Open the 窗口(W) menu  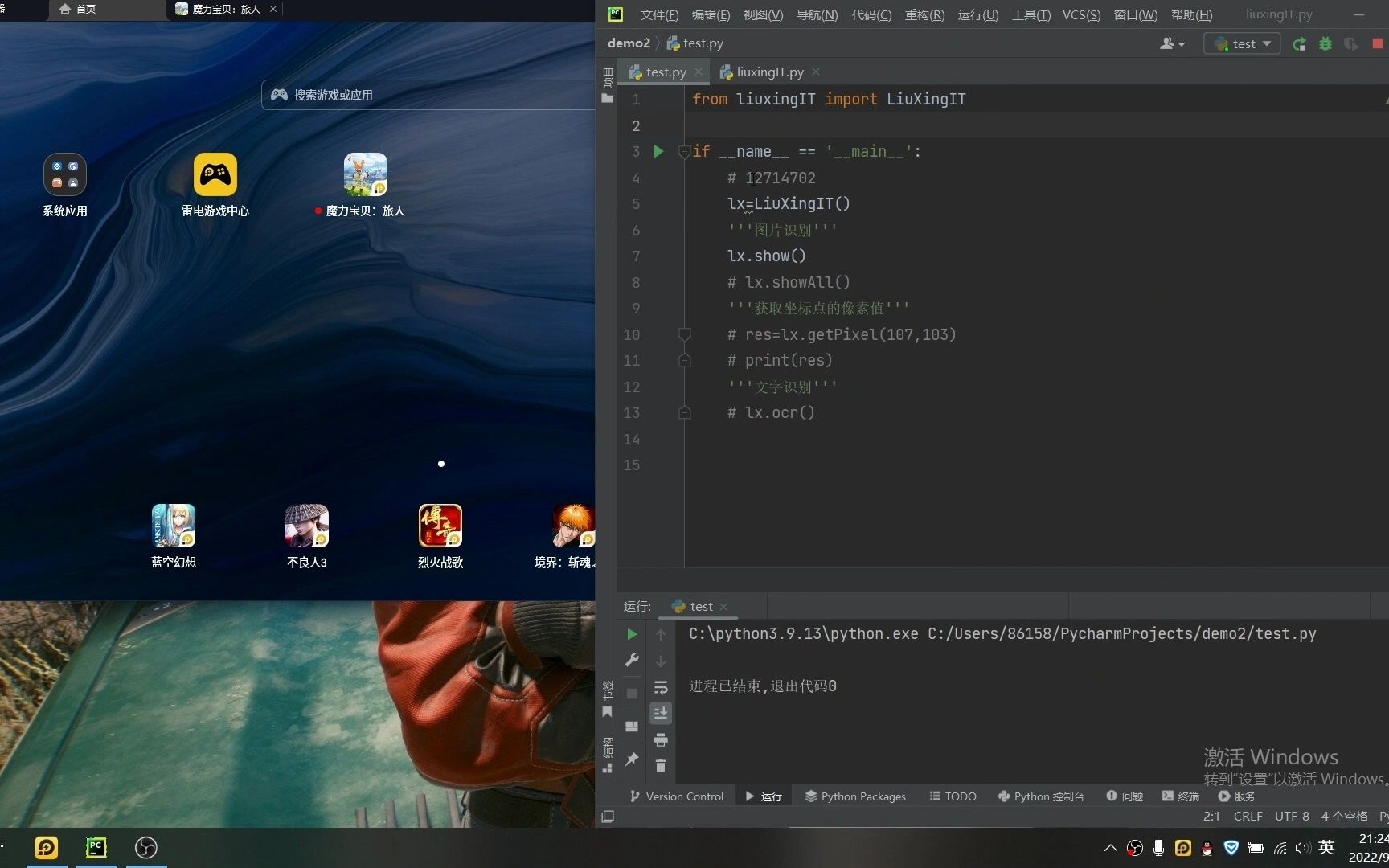pyautogui.click(x=1136, y=14)
